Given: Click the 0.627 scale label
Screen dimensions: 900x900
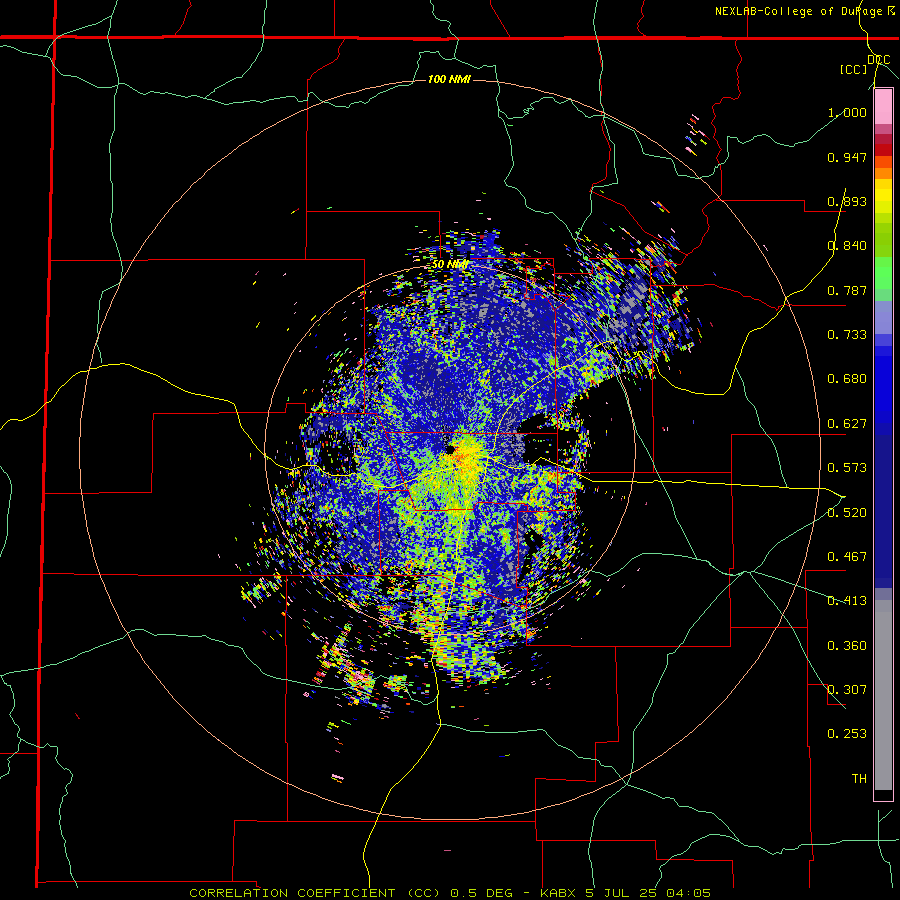Looking at the screenshot, I should click(847, 424).
